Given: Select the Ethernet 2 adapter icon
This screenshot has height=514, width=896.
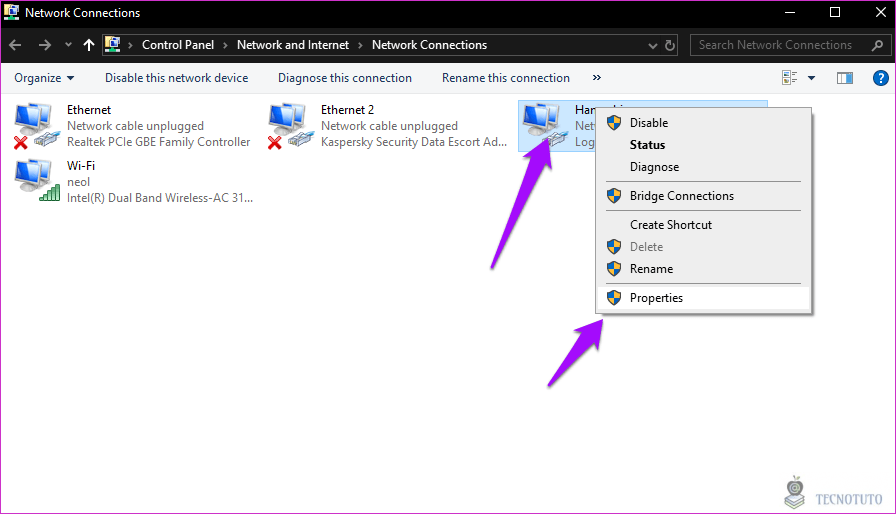Looking at the screenshot, I should click(290, 126).
